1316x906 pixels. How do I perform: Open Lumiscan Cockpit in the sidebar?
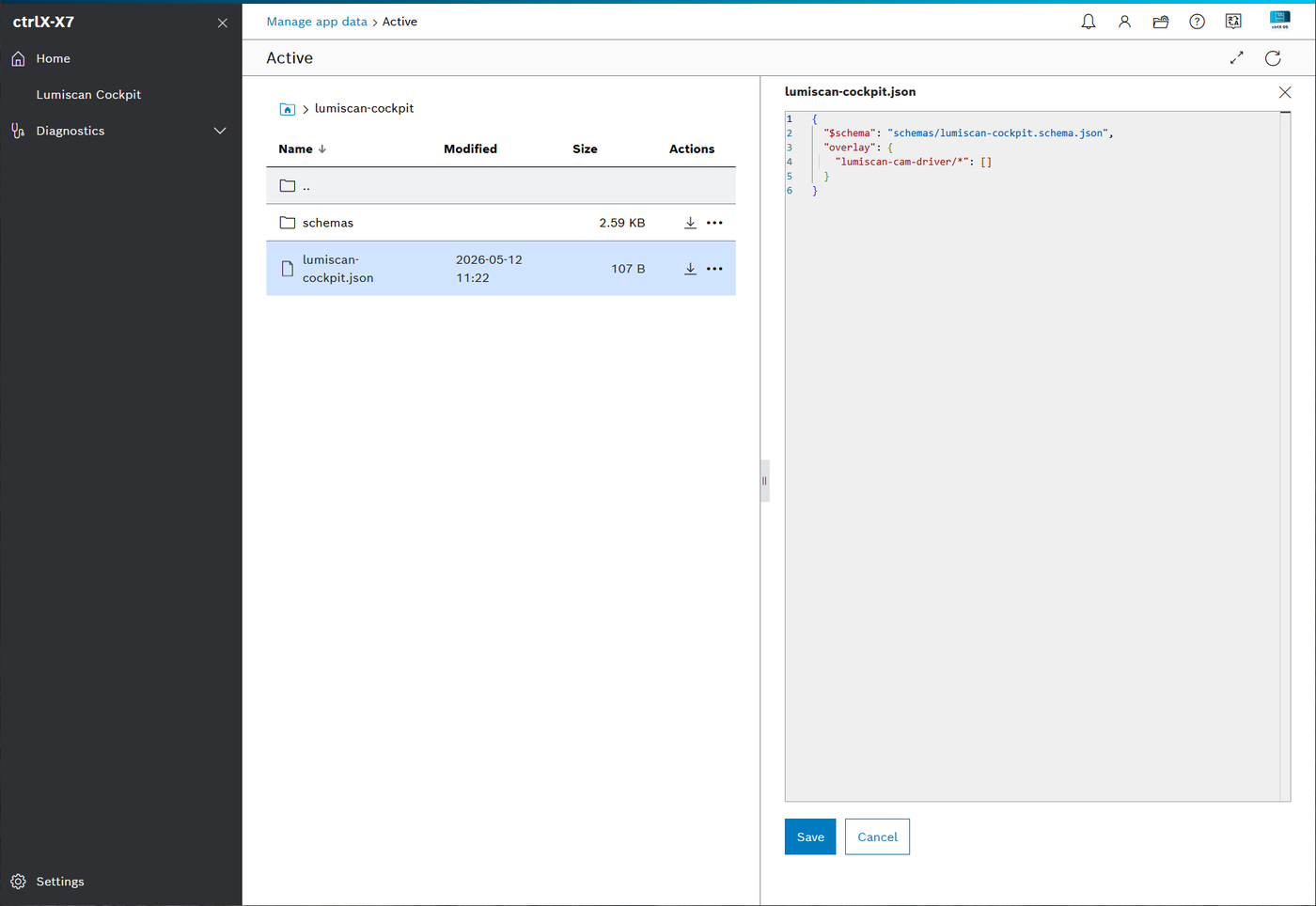click(88, 95)
